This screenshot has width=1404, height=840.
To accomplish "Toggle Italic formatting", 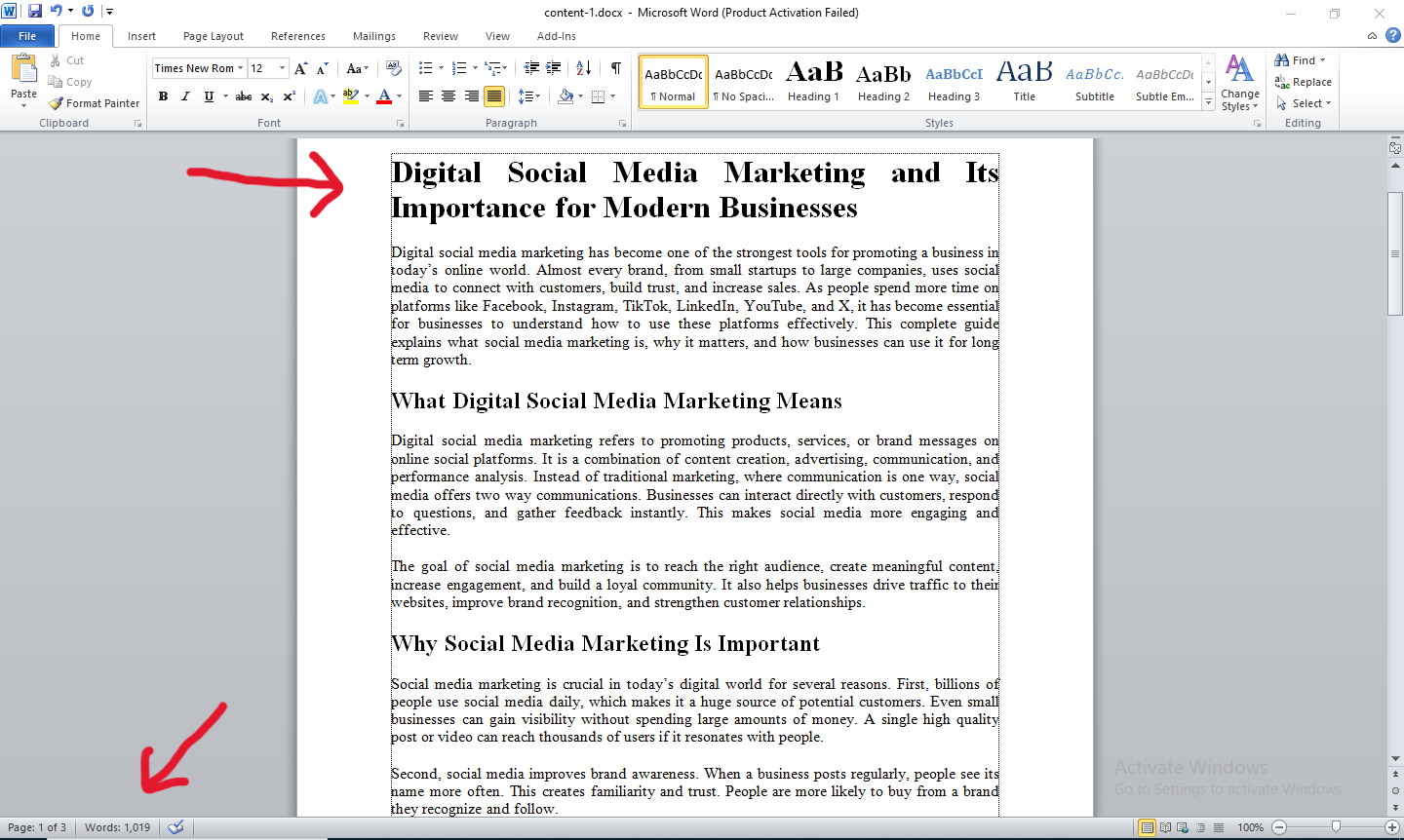I will coord(185,96).
